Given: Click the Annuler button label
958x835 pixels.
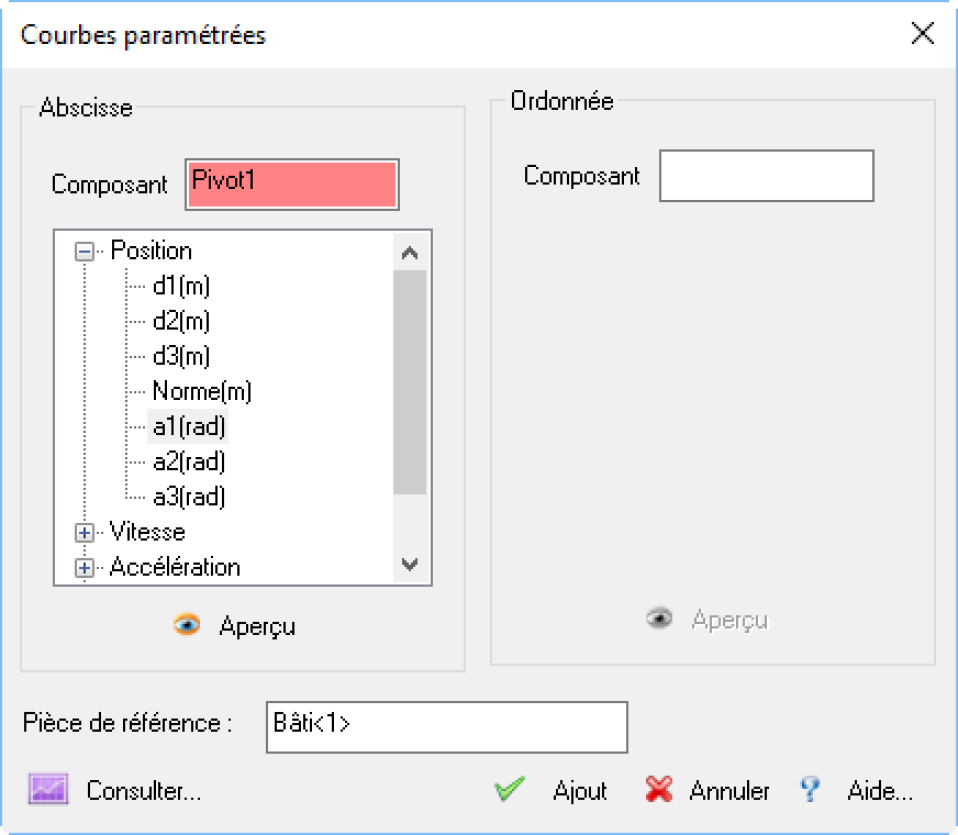Looking at the screenshot, I should 729,791.
